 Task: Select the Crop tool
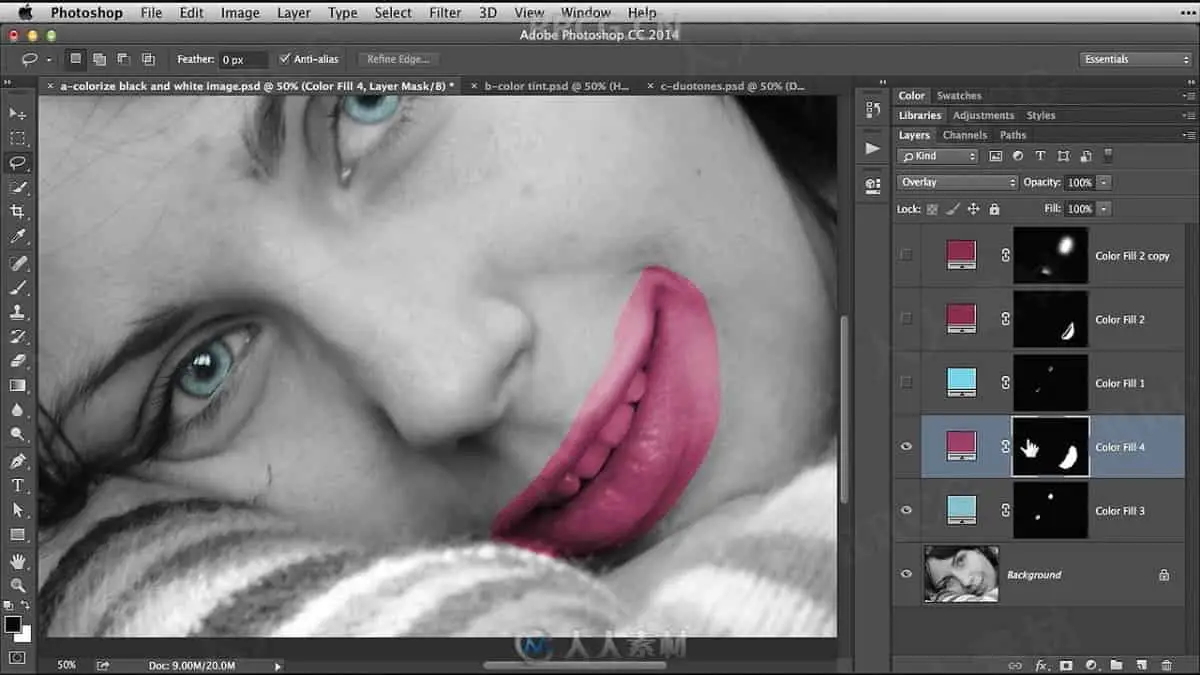[17, 212]
